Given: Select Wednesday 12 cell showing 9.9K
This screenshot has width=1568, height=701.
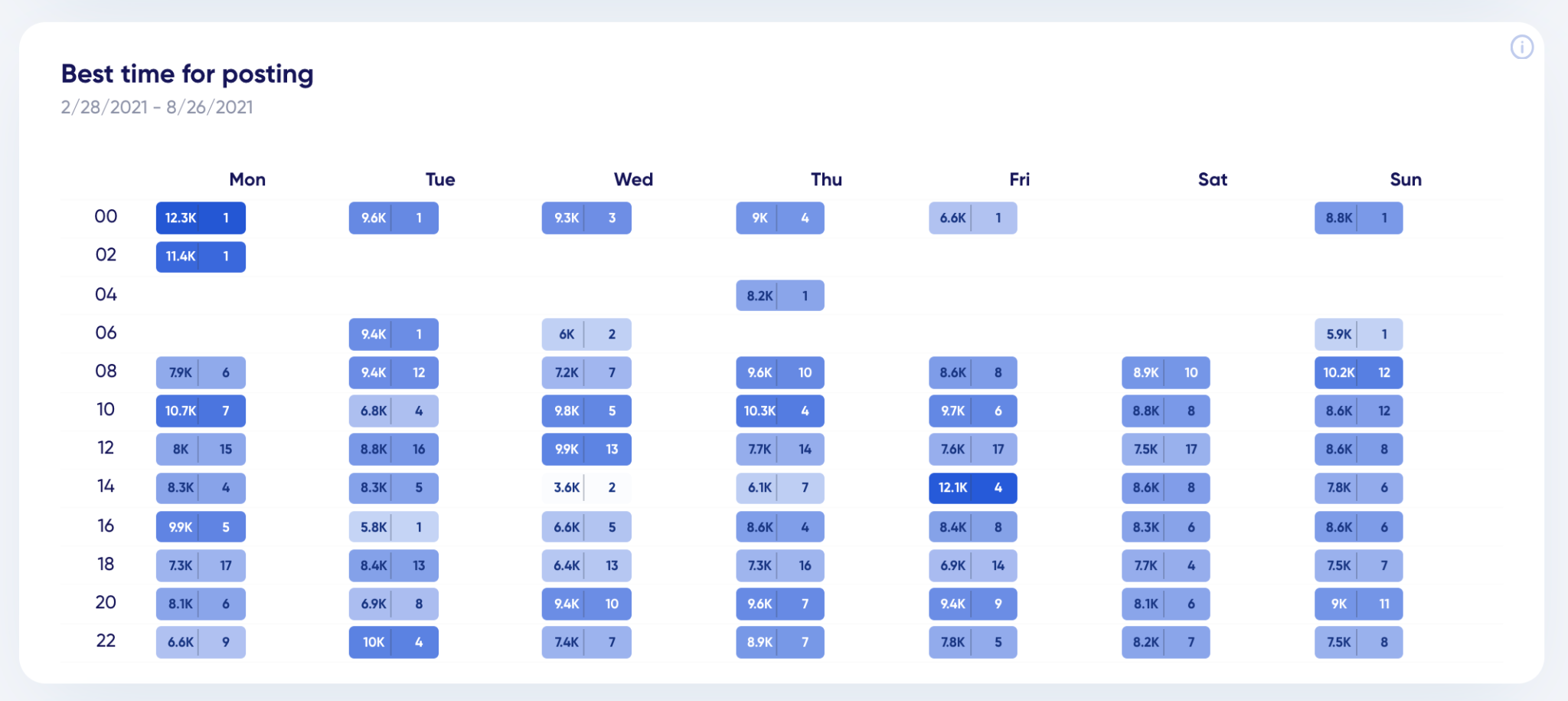Looking at the screenshot, I should pos(586,449).
